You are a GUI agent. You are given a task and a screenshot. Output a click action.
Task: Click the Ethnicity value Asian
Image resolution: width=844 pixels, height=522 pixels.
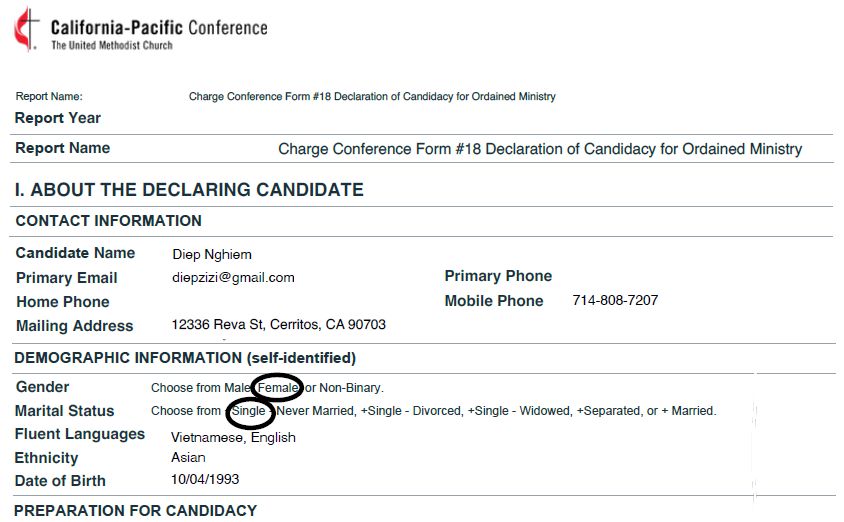click(188, 457)
